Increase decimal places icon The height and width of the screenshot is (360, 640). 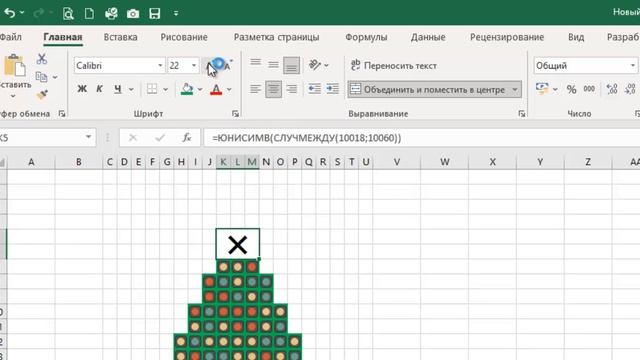tap(612, 89)
